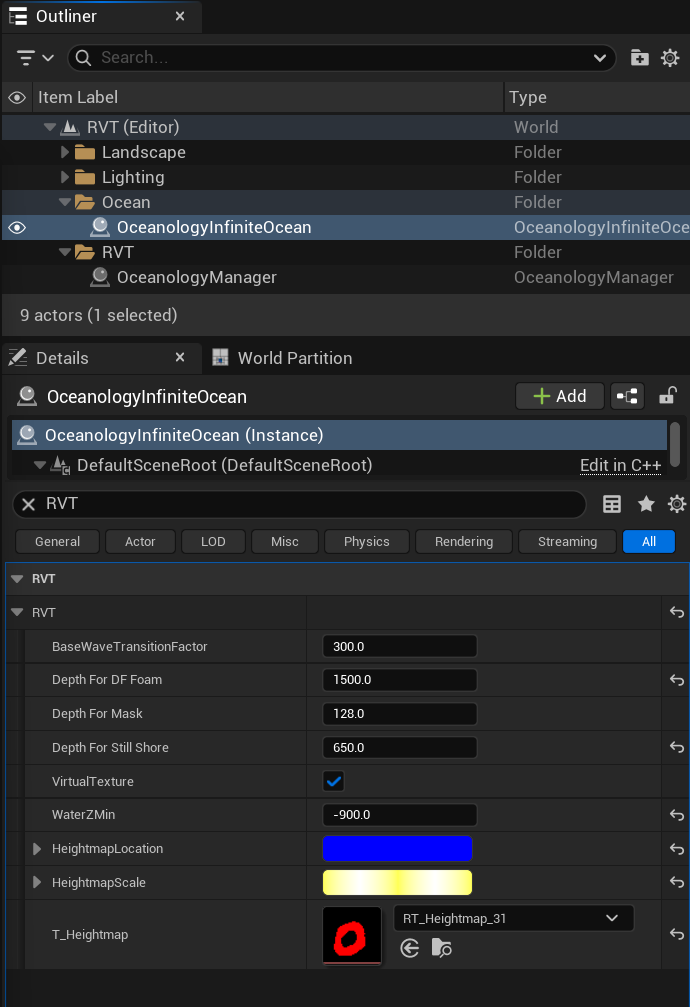This screenshot has height=1007, width=690.
Task: Click the Landscape folder icon
Action: click(x=85, y=152)
